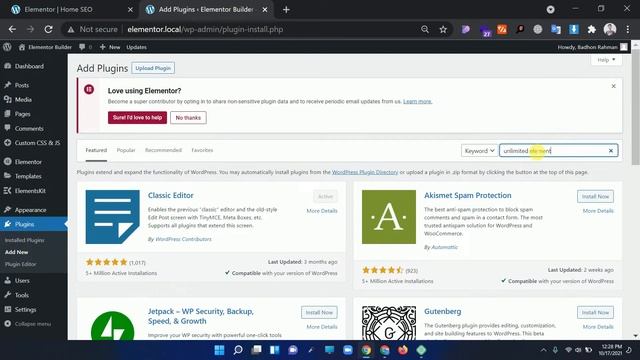This screenshot has height=360, width=640.
Task: Expand the Help panel
Action: click(x=606, y=60)
